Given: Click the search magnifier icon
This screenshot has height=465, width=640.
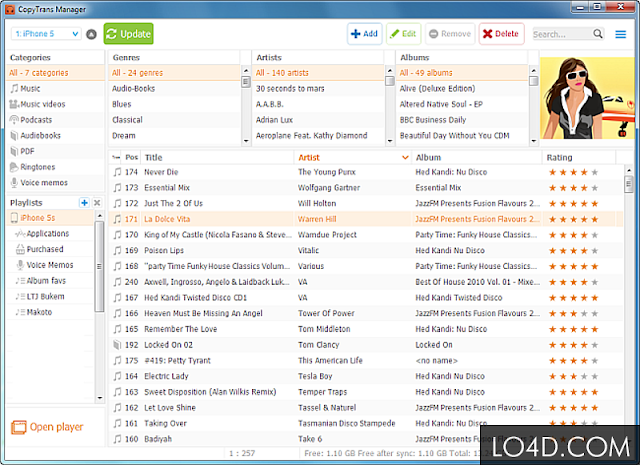Looking at the screenshot, I should [598, 34].
